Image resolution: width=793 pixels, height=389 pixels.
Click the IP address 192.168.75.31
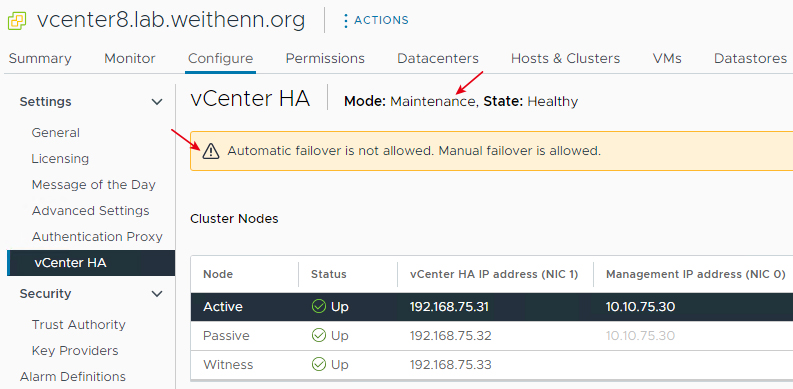(x=450, y=307)
